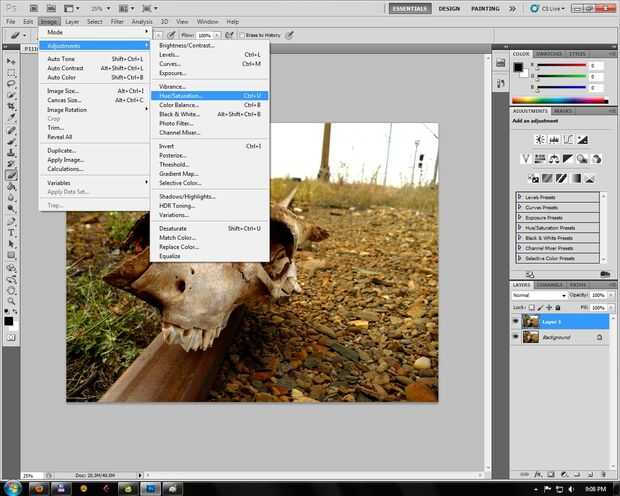Select the Zoom tool in toolbox
Image resolution: width=620 pixels, height=496 pixels.
point(11,301)
